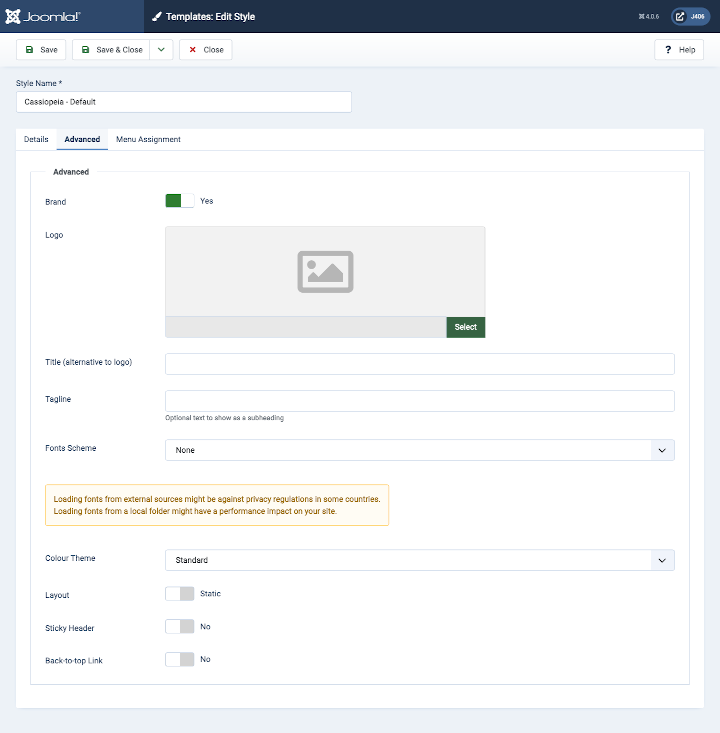Image resolution: width=720 pixels, height=733 pixels.
Task: Turn off the Brand toggle
Action: (180, 201)
